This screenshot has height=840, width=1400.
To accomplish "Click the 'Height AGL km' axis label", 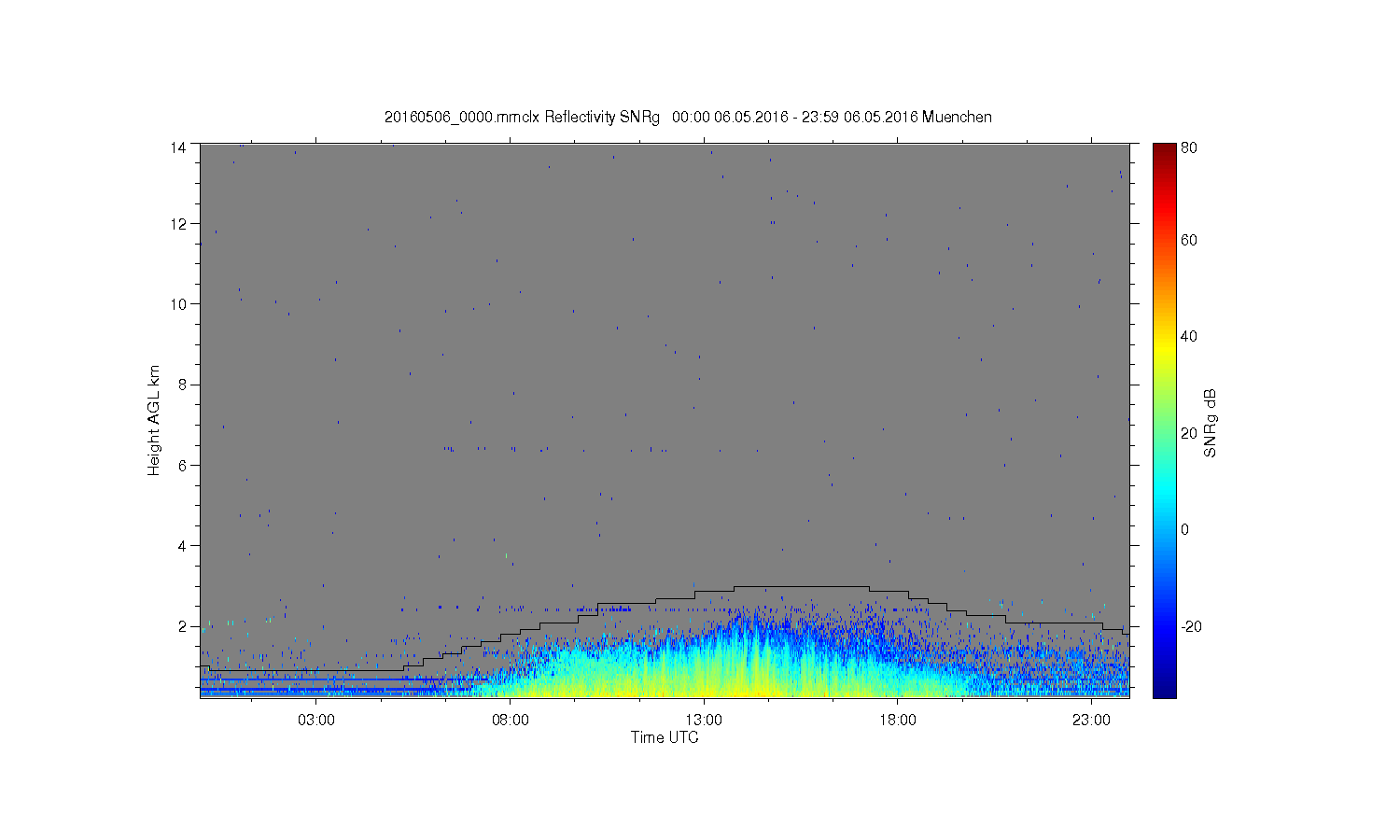I will tap(154, 420).
